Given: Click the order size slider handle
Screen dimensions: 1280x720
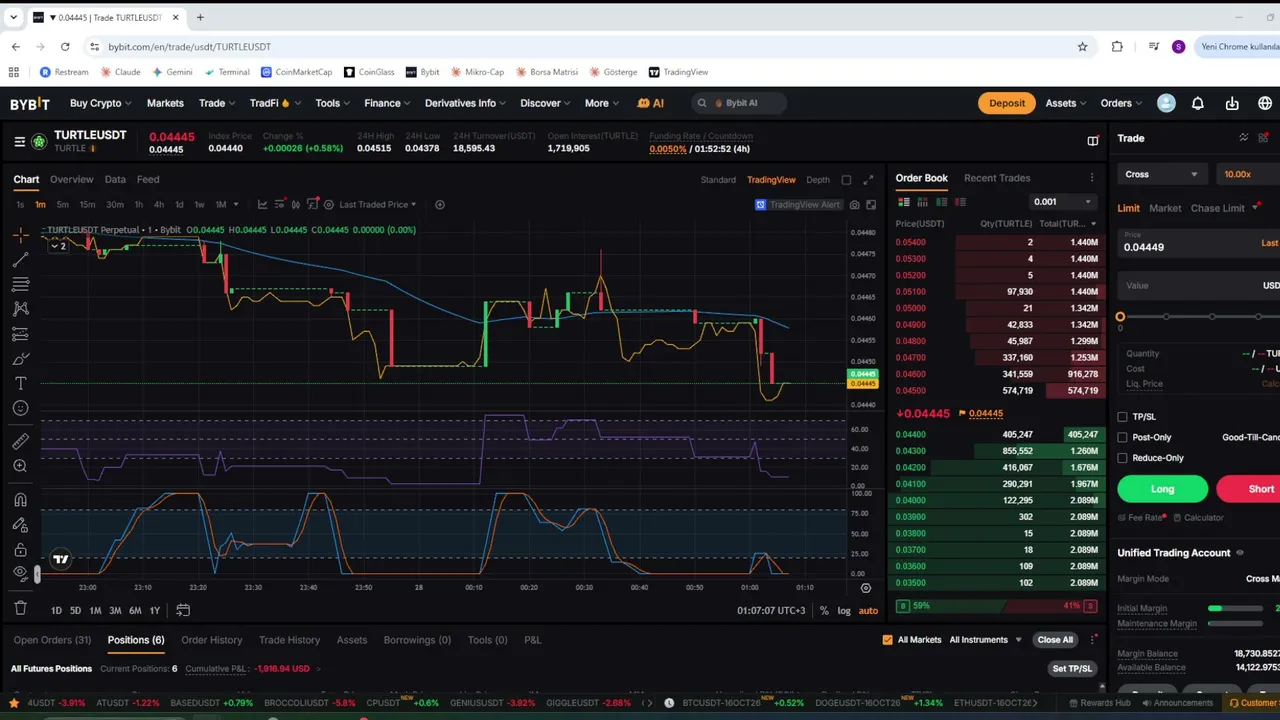Looking at the screenshot, I should point(1120,317).
